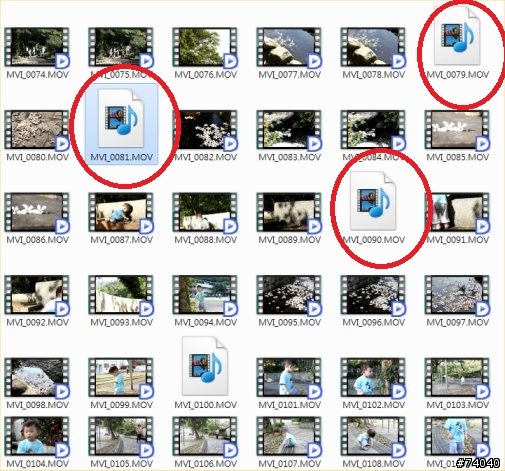Select the MVI_0093.MOV video thumbnail
The width and height of the screenshot is (505, 471).
[121, 295]
